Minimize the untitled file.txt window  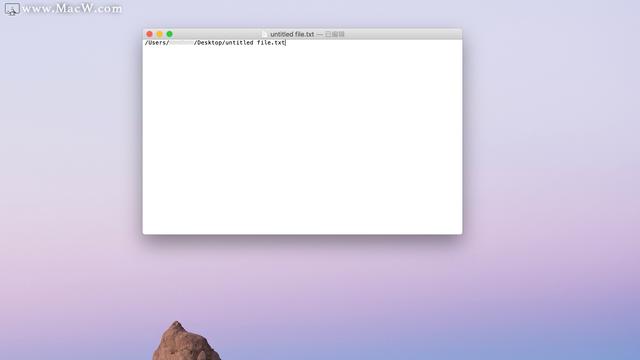click(160, 34)
